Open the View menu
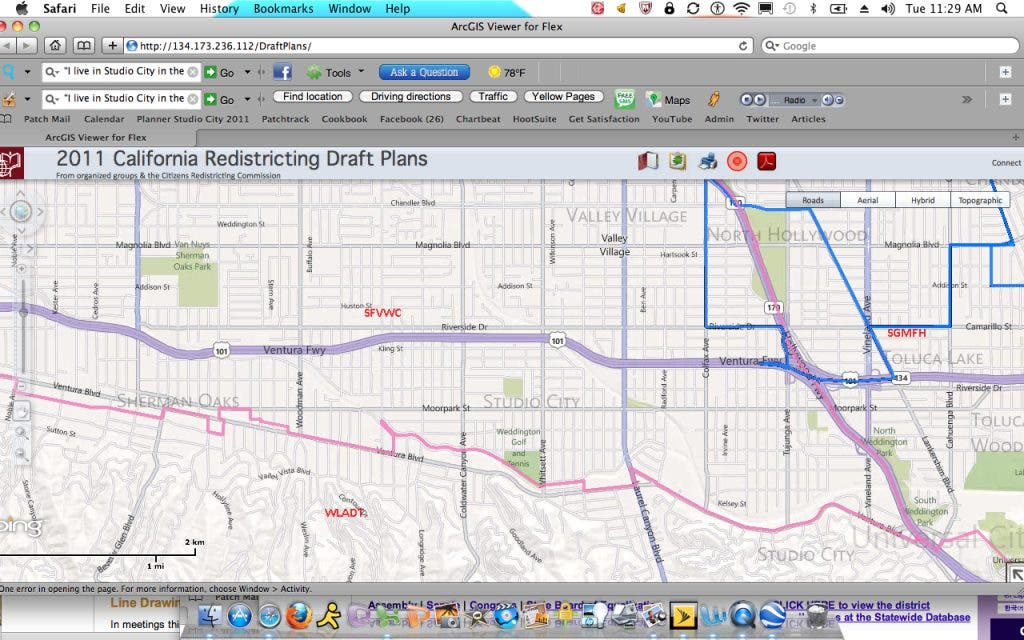 [x=172, y=8]
